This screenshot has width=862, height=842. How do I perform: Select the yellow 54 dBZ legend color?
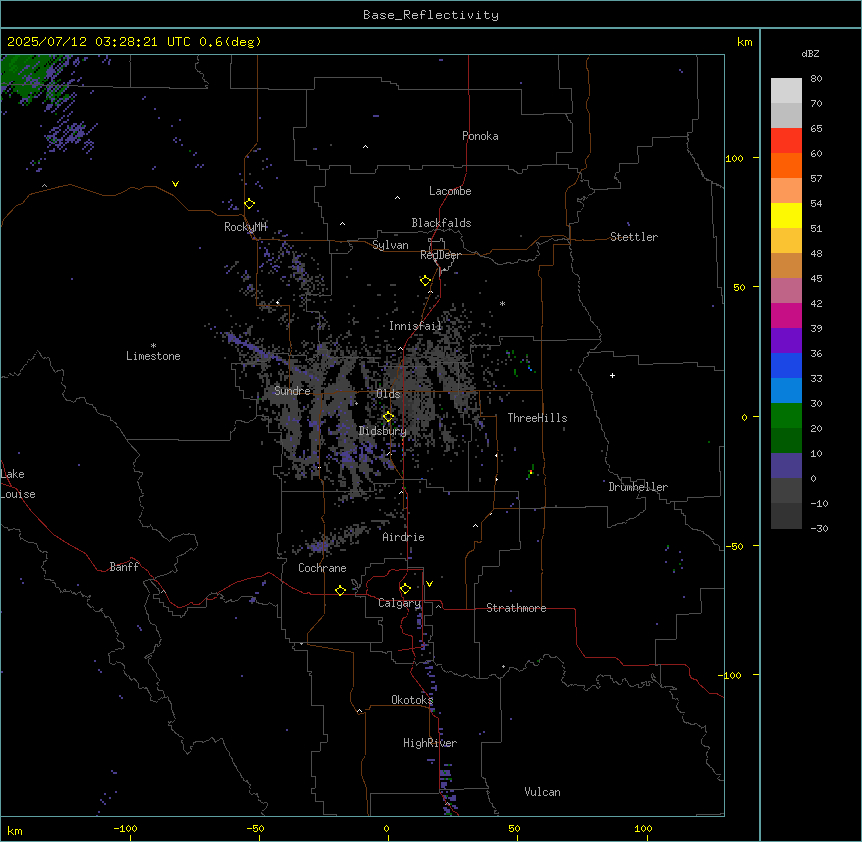tap(786, 215)
